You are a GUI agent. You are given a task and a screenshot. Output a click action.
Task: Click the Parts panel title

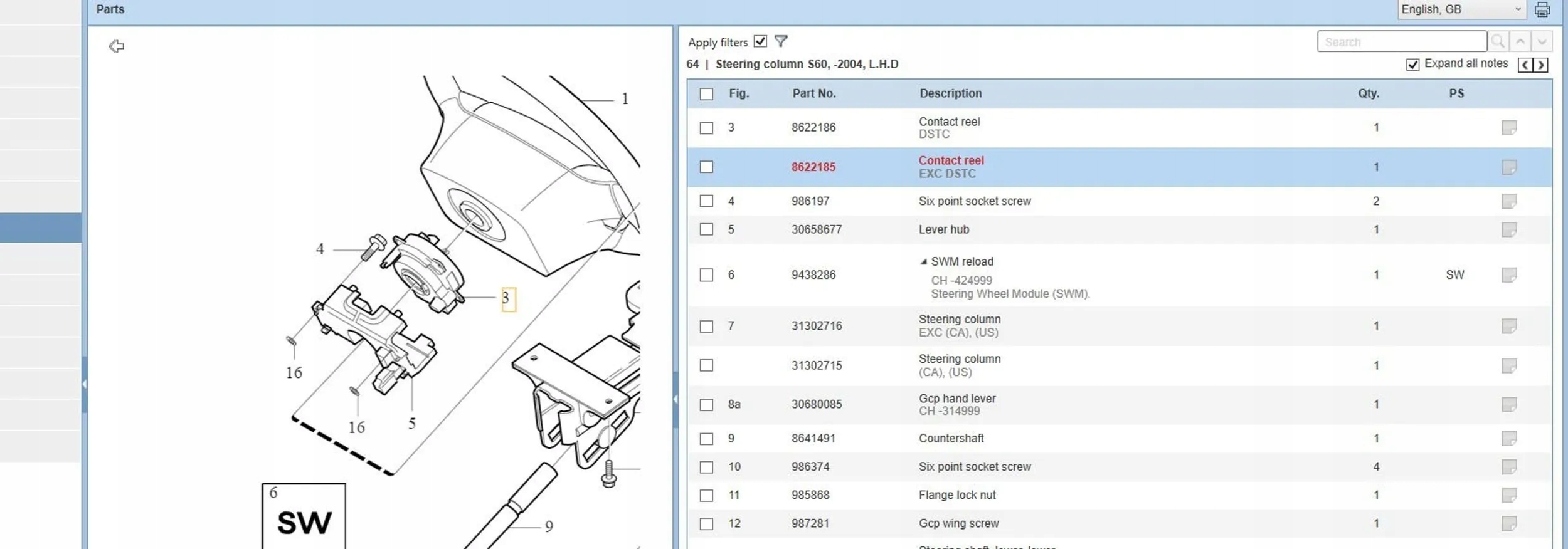(110, 9)
